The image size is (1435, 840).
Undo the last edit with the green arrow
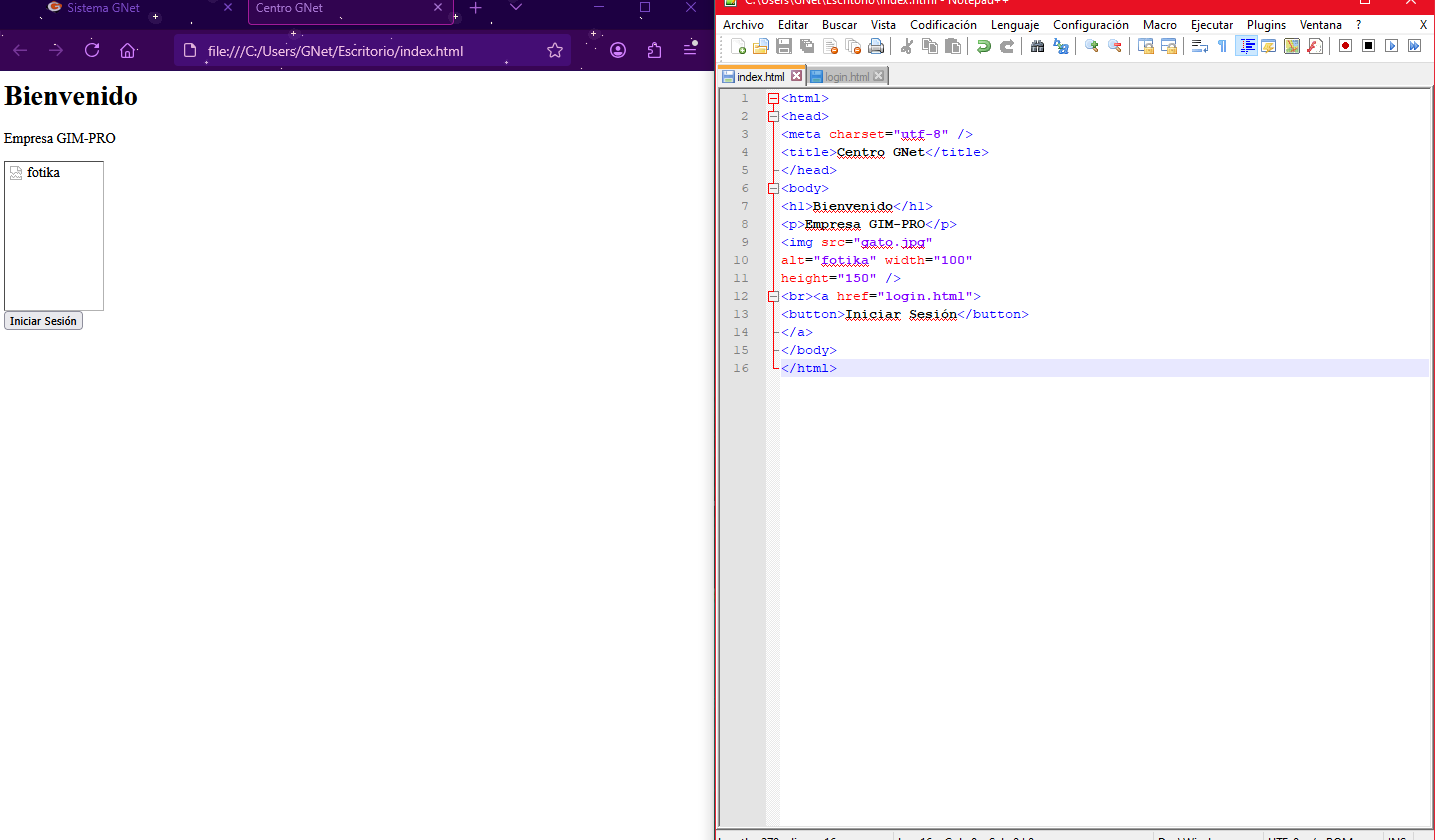(984, 46)
